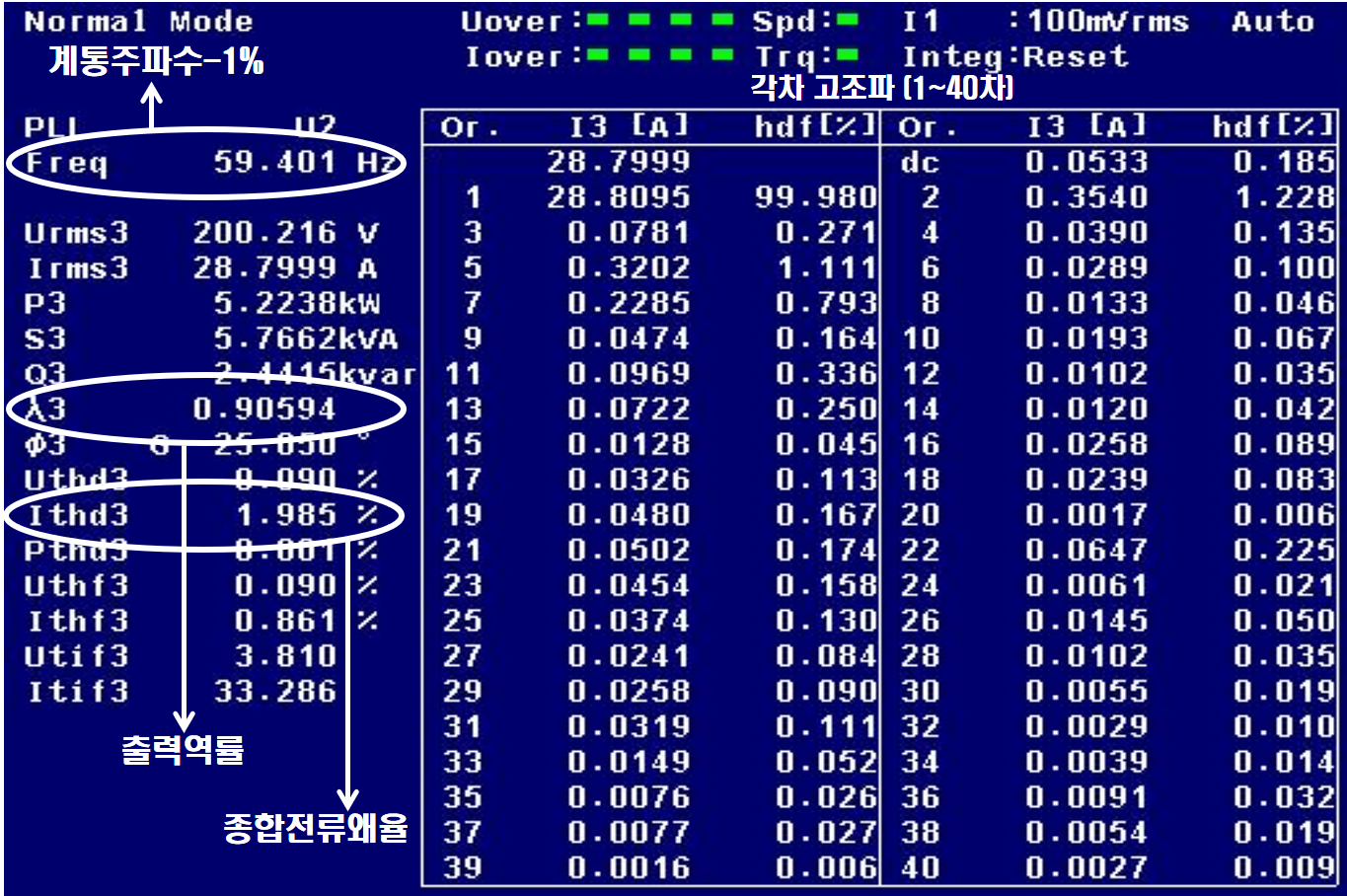The height and width of the screenshot is (896, 1347).
Task: Click the dc row current value 0.0533
Action: click(1086, 162)
